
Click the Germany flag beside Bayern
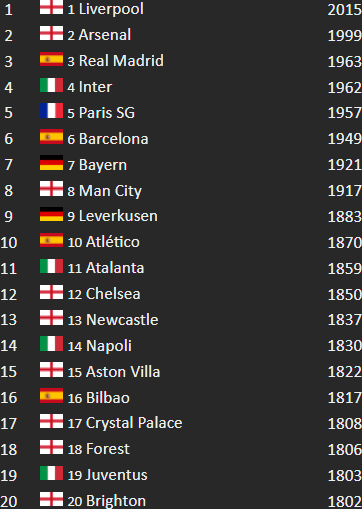[x=51, y=163]
